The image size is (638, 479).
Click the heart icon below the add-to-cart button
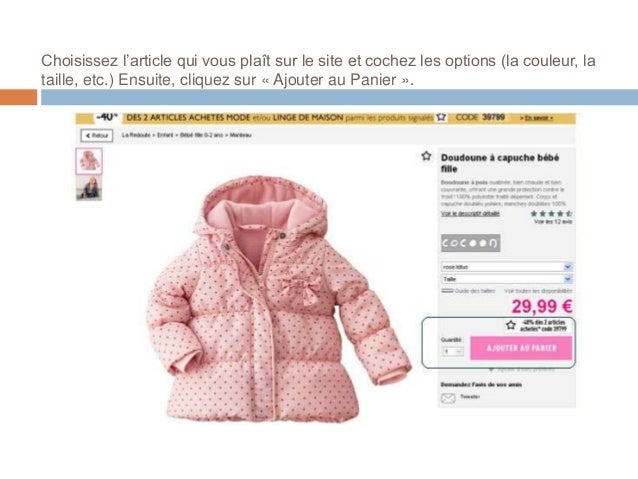pos(492,370)
